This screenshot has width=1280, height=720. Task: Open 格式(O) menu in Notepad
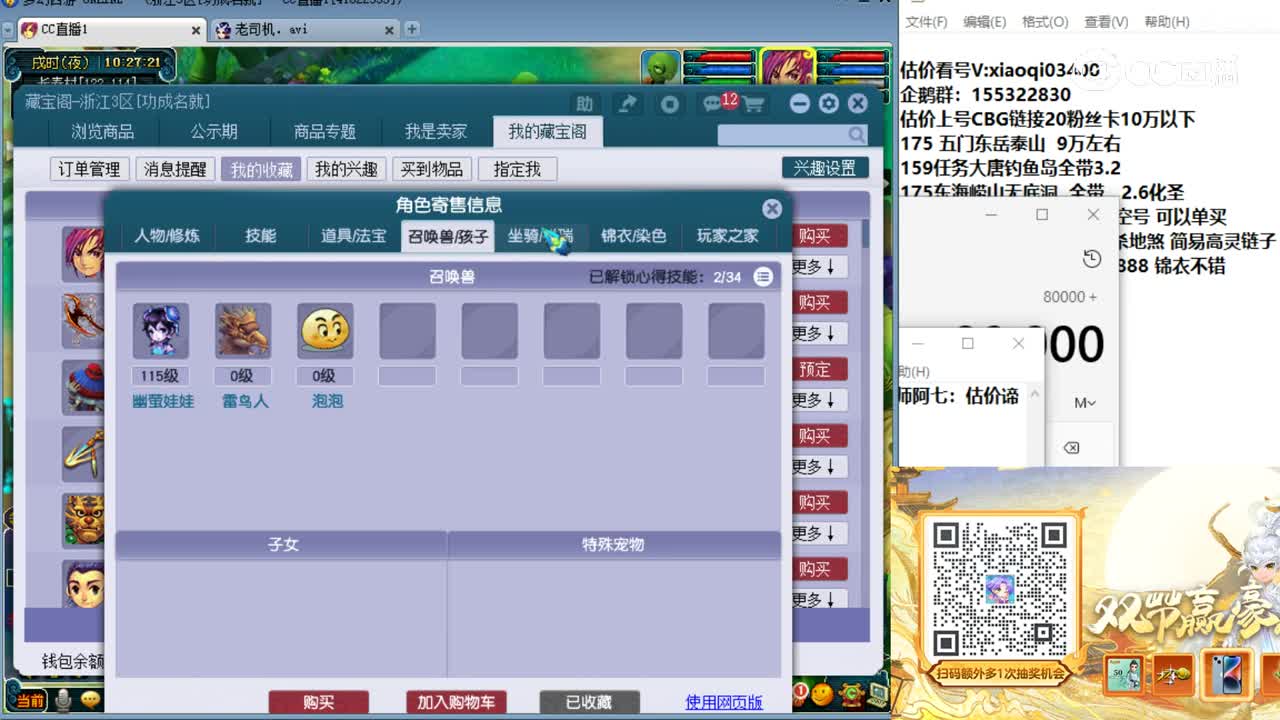[x=1045, y=22]
